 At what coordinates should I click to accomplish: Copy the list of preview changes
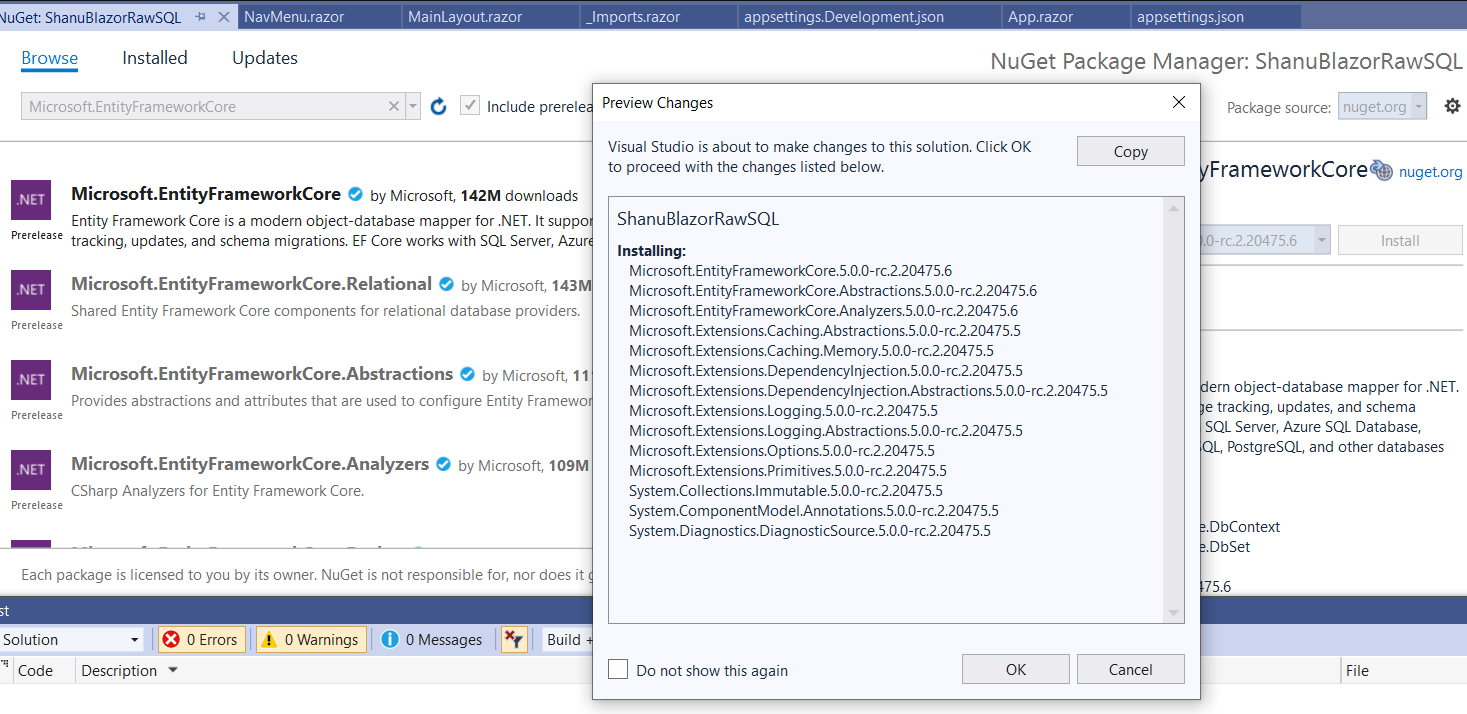pyautogui.click(x=1131, y=152)
